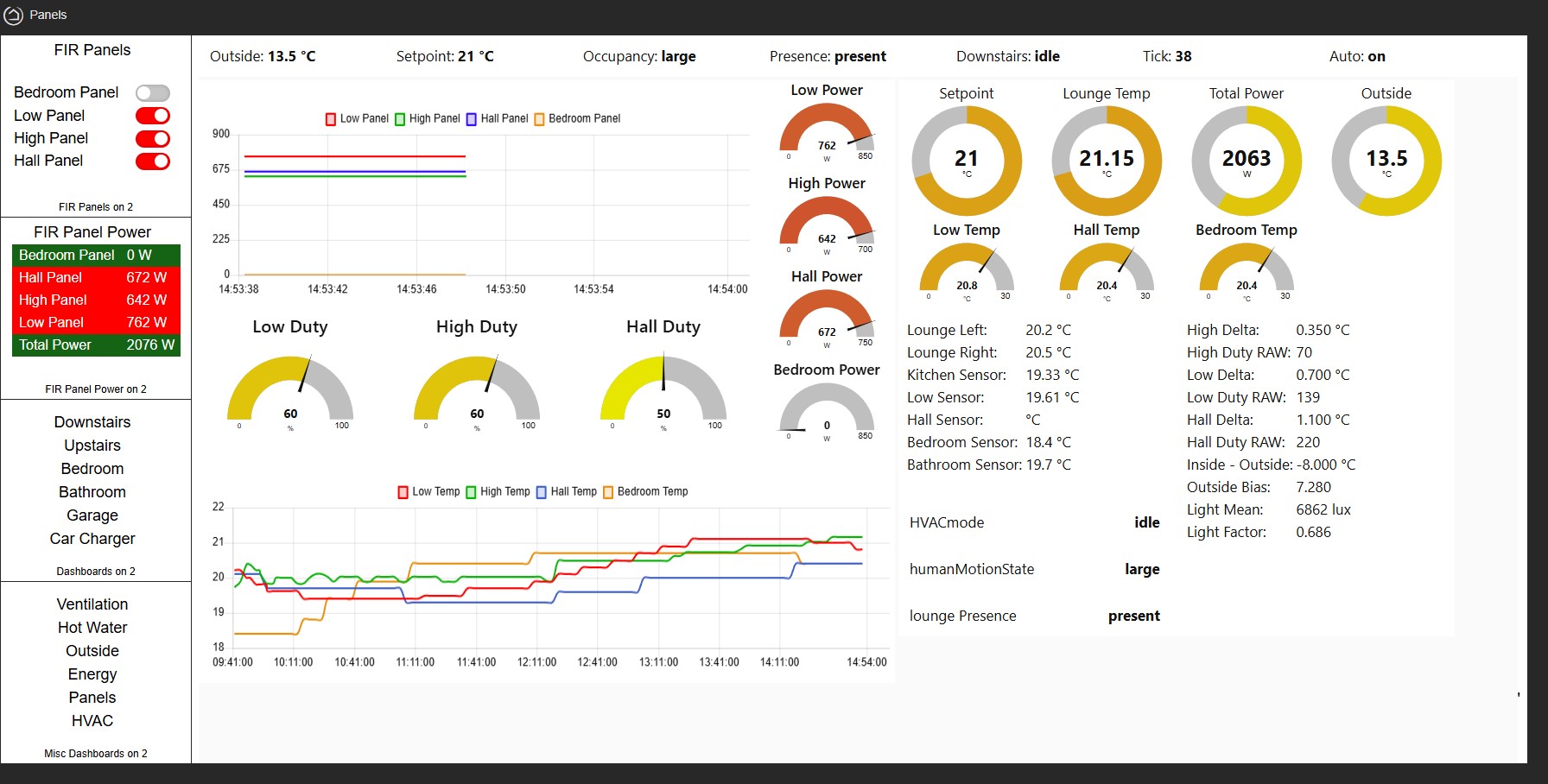The image size is (1548, 784).
Task: Hide High Temp series via its legend box
Action: (x=471, y=492)
